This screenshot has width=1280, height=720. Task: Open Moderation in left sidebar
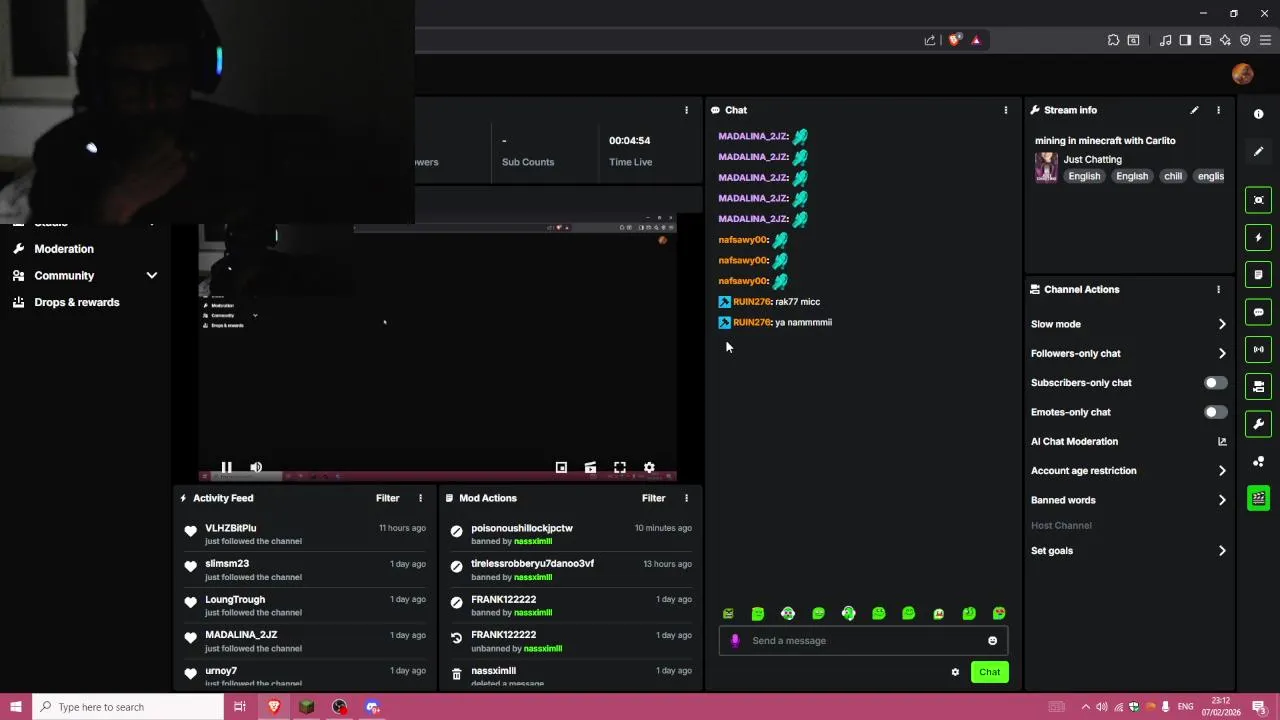(64, 249)
